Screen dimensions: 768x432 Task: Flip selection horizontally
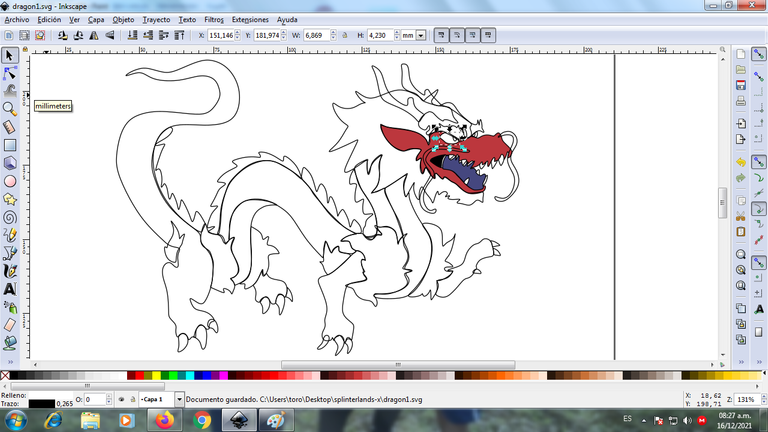point(94,35)
